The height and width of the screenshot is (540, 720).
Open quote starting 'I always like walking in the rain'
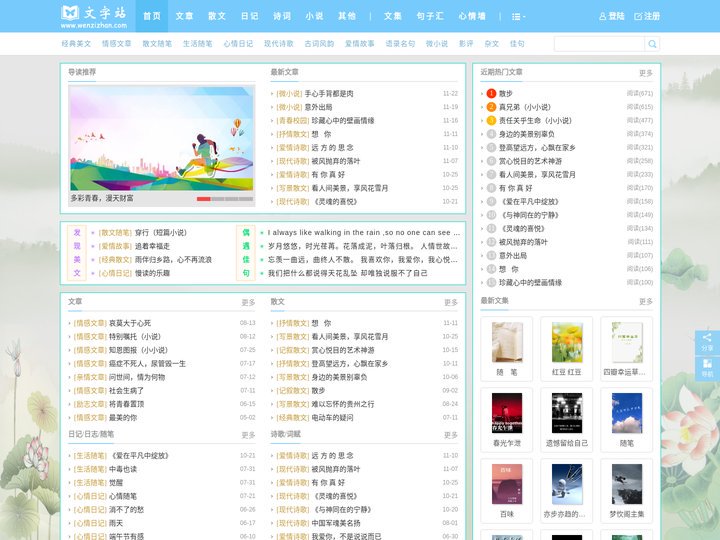363,233
